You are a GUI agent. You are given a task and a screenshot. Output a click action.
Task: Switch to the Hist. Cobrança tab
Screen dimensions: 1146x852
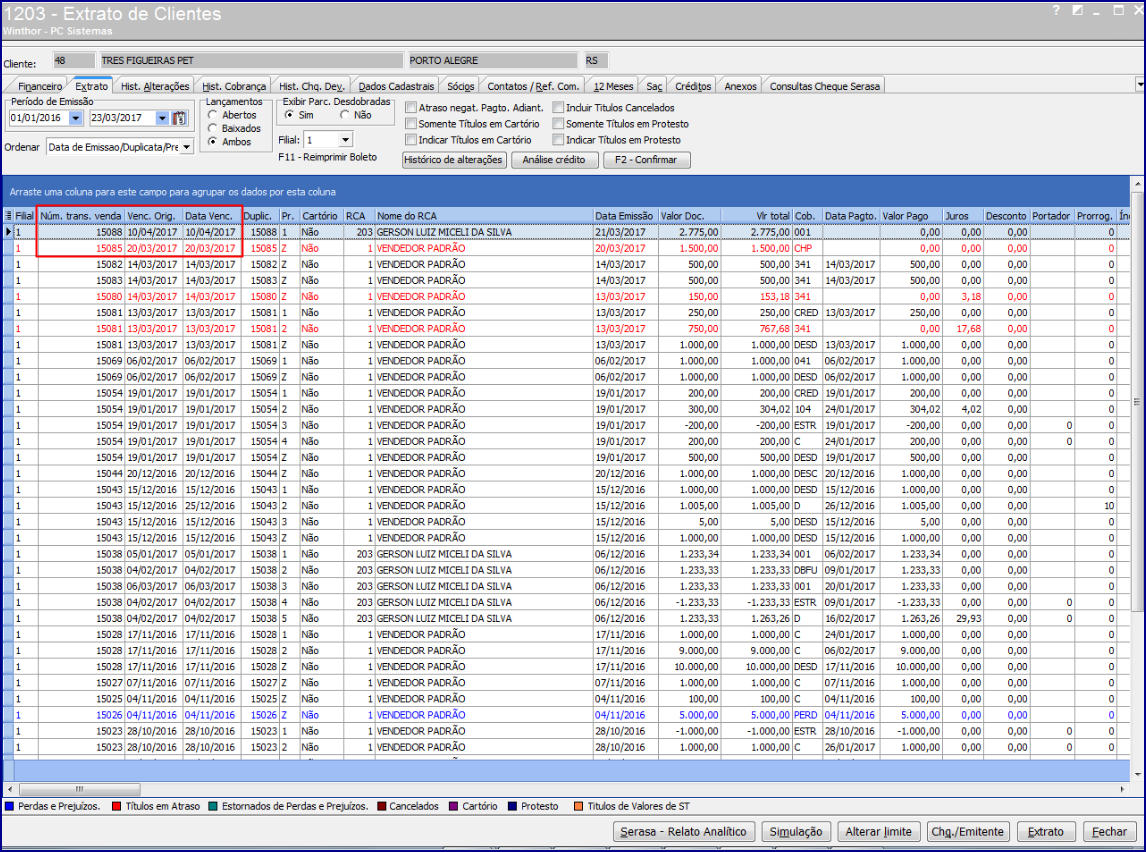[x=234, y=86]
